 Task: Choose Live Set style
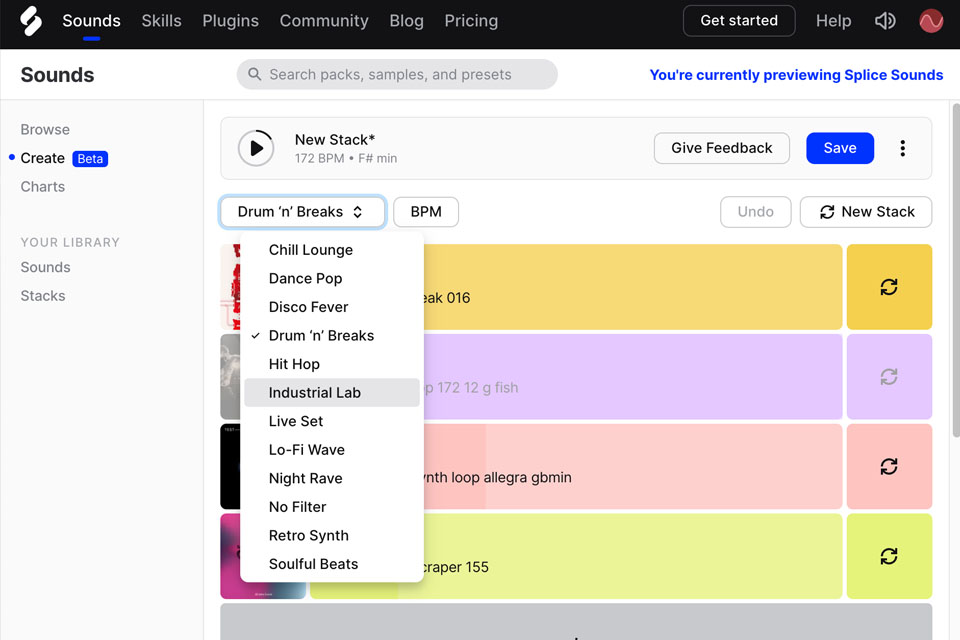point(332,421)
